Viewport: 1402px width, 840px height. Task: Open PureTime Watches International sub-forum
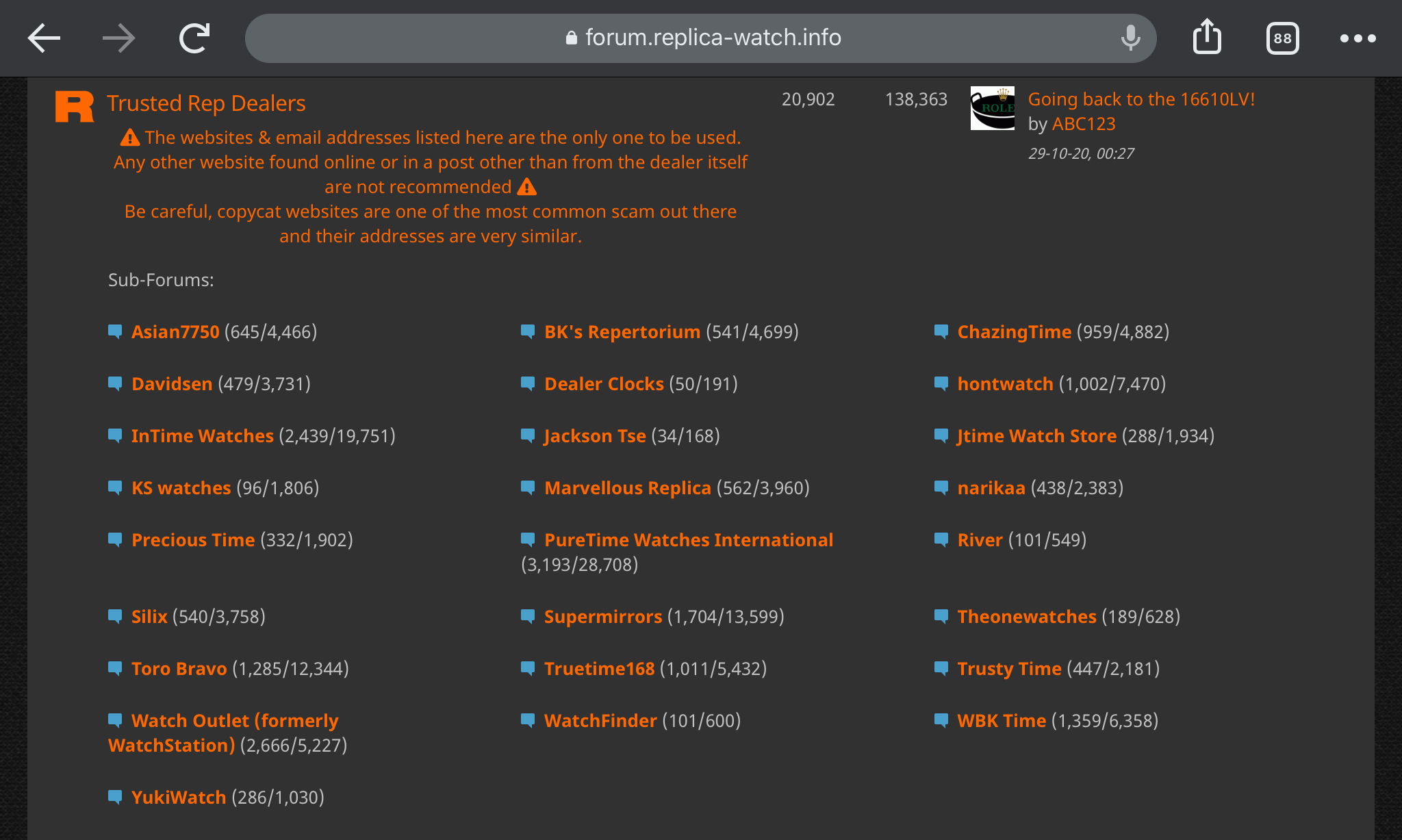[689, 539]
